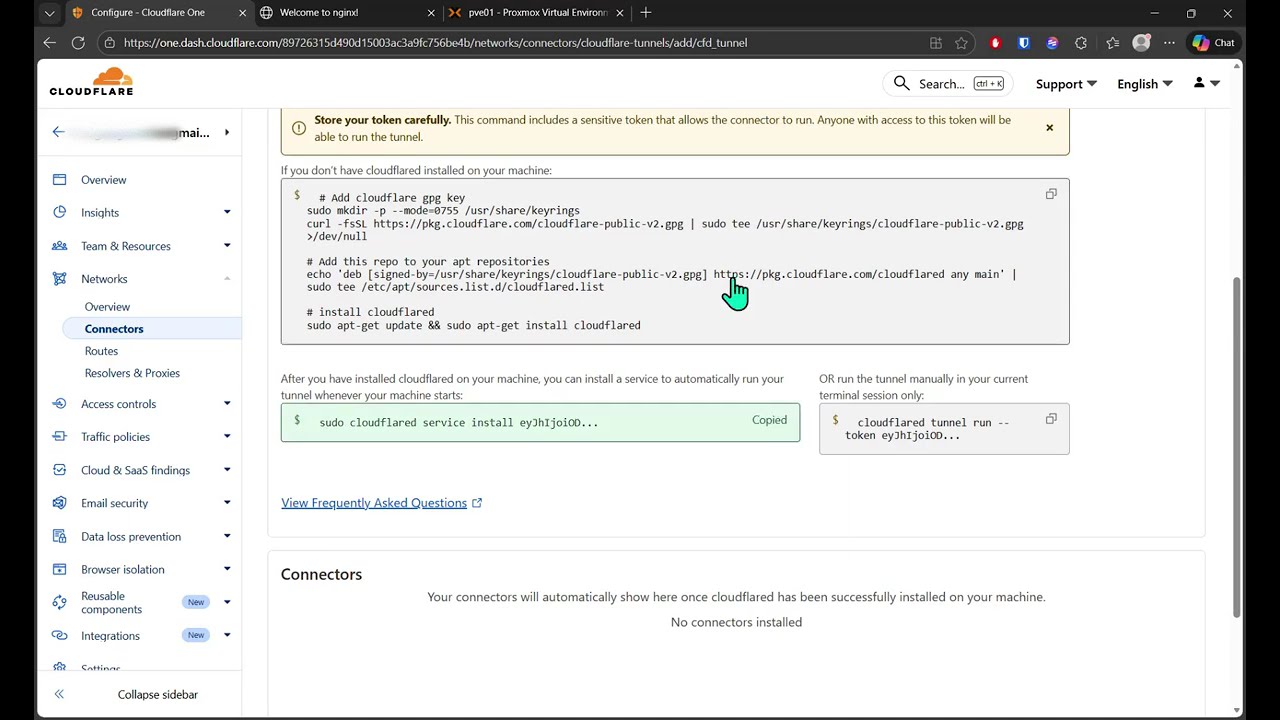
Task: Click the Overview sidebar icon
Action: coord(59,180)
